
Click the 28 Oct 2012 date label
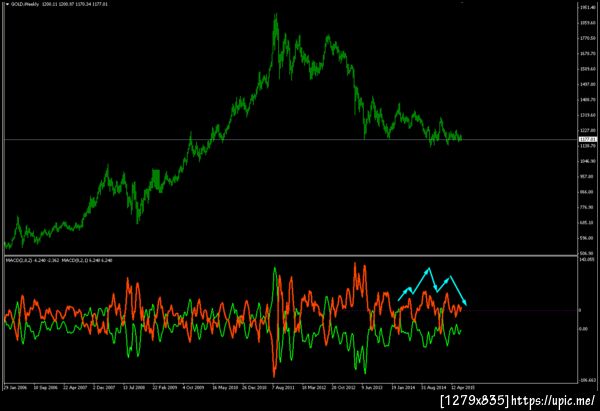coord(344,388)
